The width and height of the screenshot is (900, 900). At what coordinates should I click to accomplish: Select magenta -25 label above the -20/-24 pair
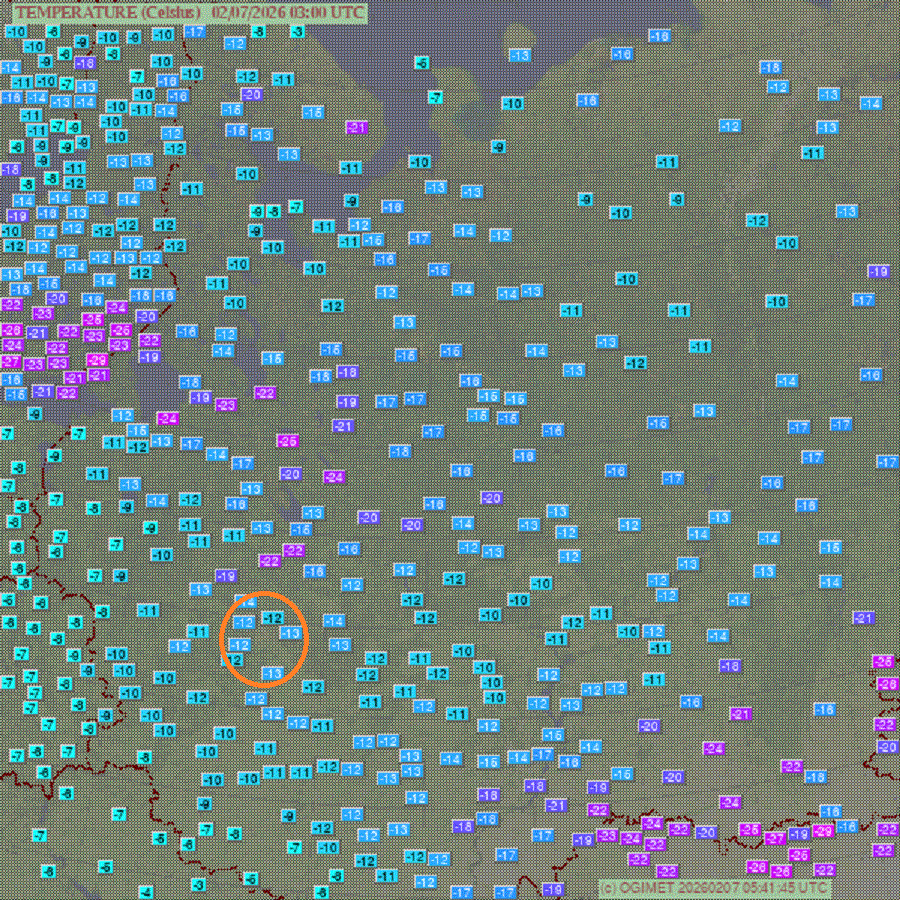[x=288, y=441]
